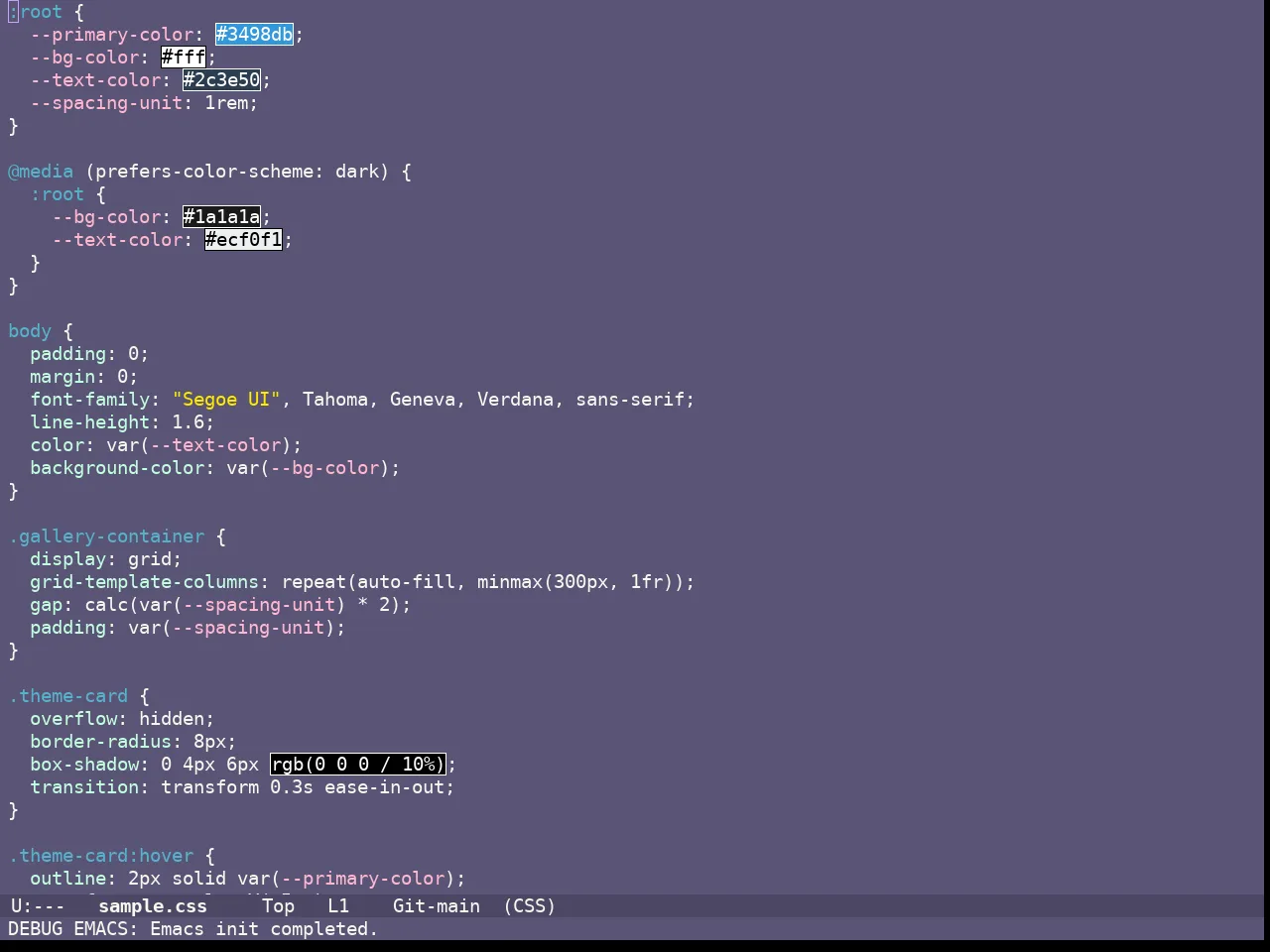This screenshot has width=1270, height=952.
Task: Click the #ecf0f1 dark text color value
Action: pyautogui.click(x=244, y=240)
